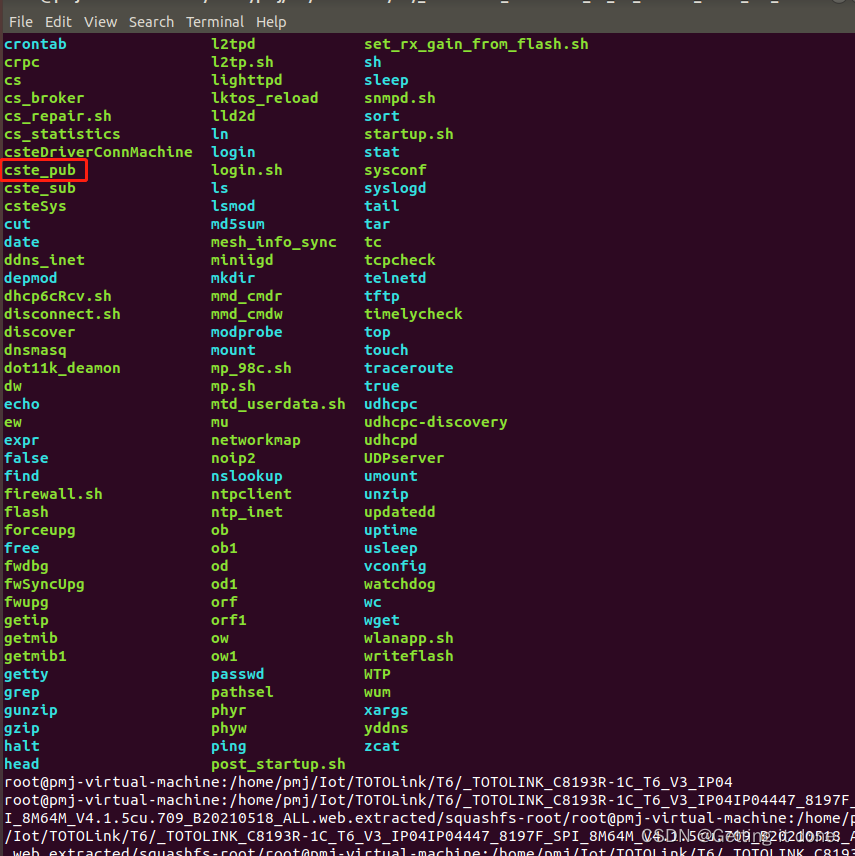Click the csteDriverConnMachine file name
Viewport: 855px width, 856px height.
[x=98, y=152]
